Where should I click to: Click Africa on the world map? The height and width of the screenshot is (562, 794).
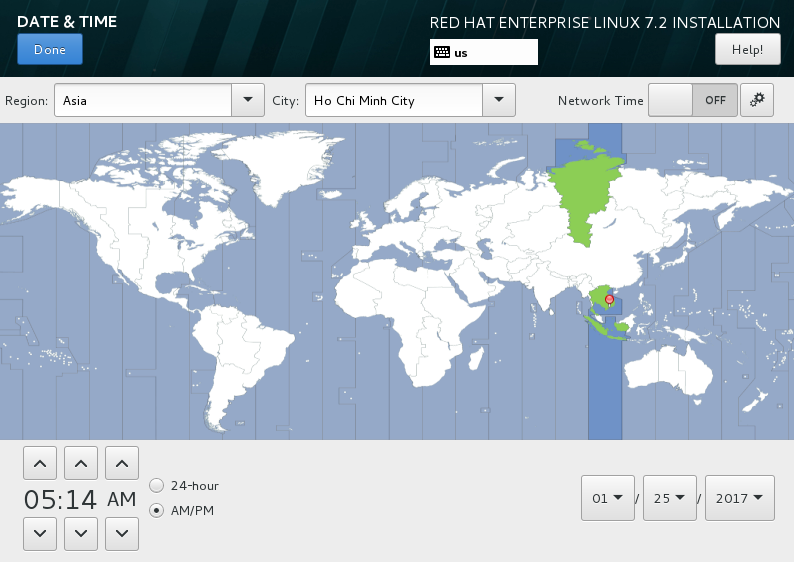410,314
